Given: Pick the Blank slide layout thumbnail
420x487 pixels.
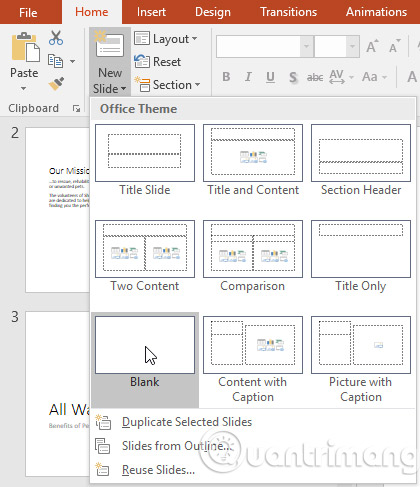Looking at the screenshot, I should [145, 345].
